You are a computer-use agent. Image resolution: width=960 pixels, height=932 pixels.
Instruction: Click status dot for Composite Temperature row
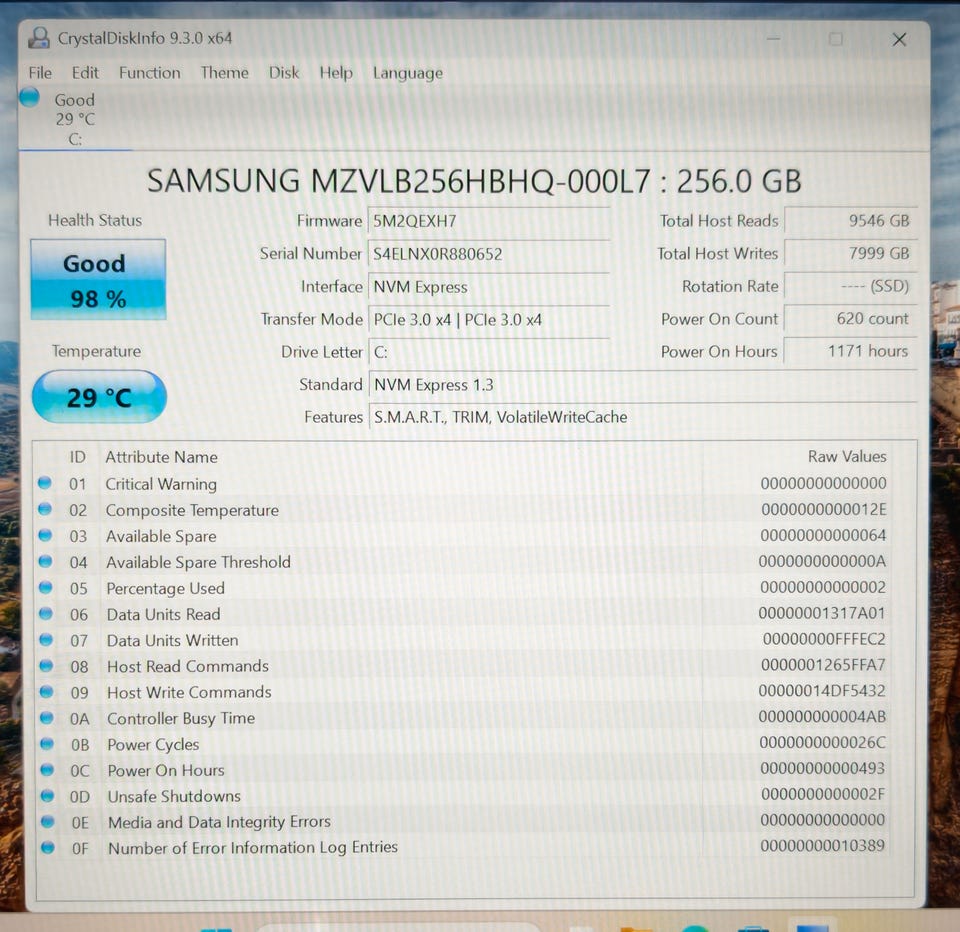tap(45, 509)
